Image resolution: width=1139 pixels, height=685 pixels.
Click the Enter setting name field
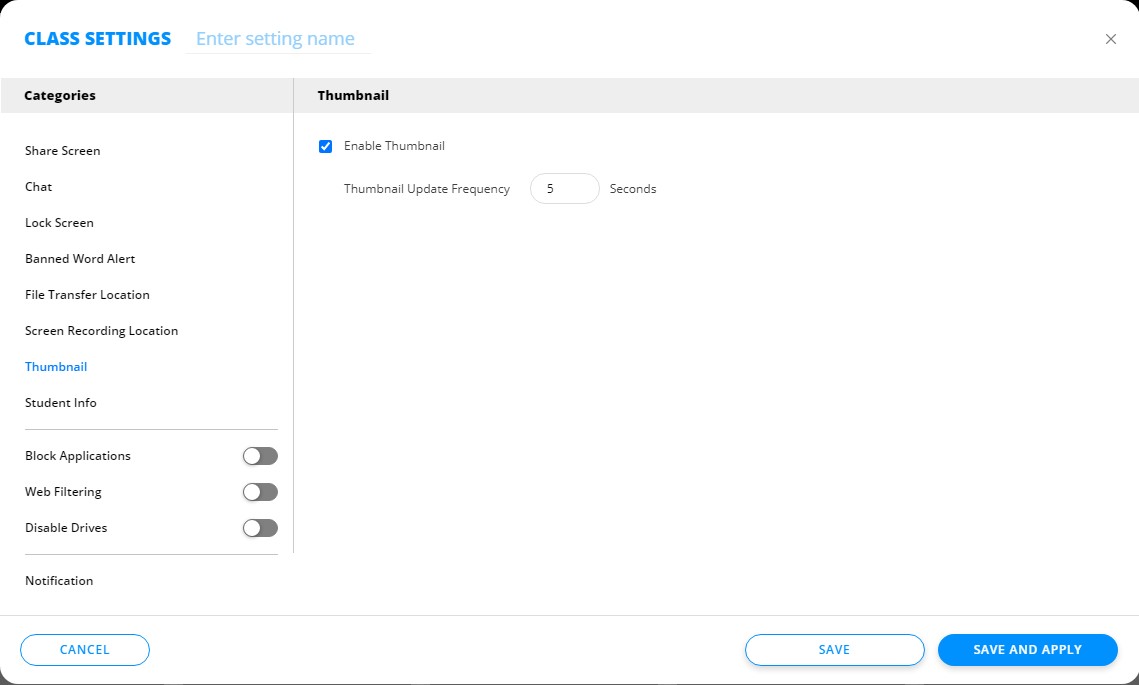(277, 39)
